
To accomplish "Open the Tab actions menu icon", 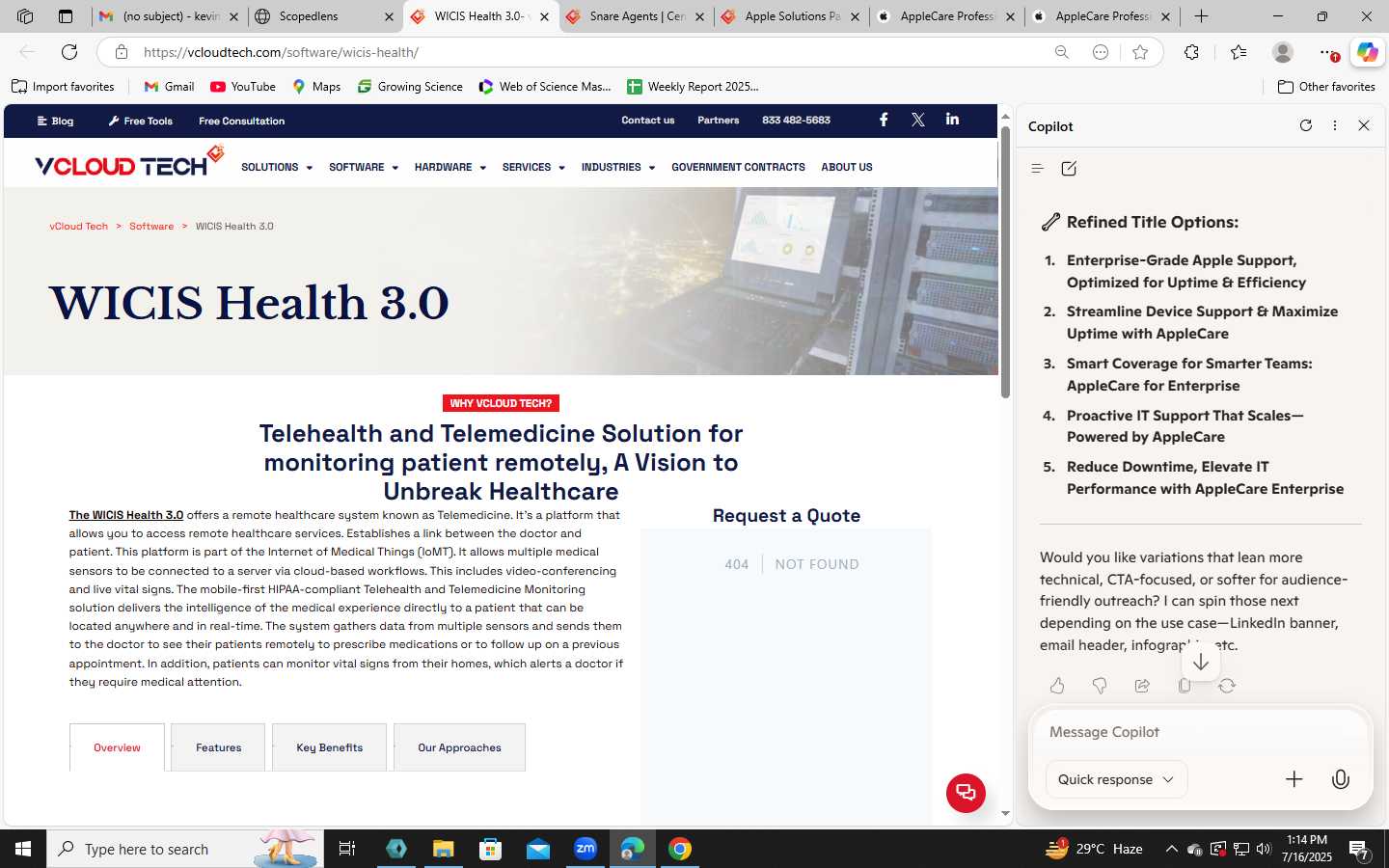I will tap(66, 16).
